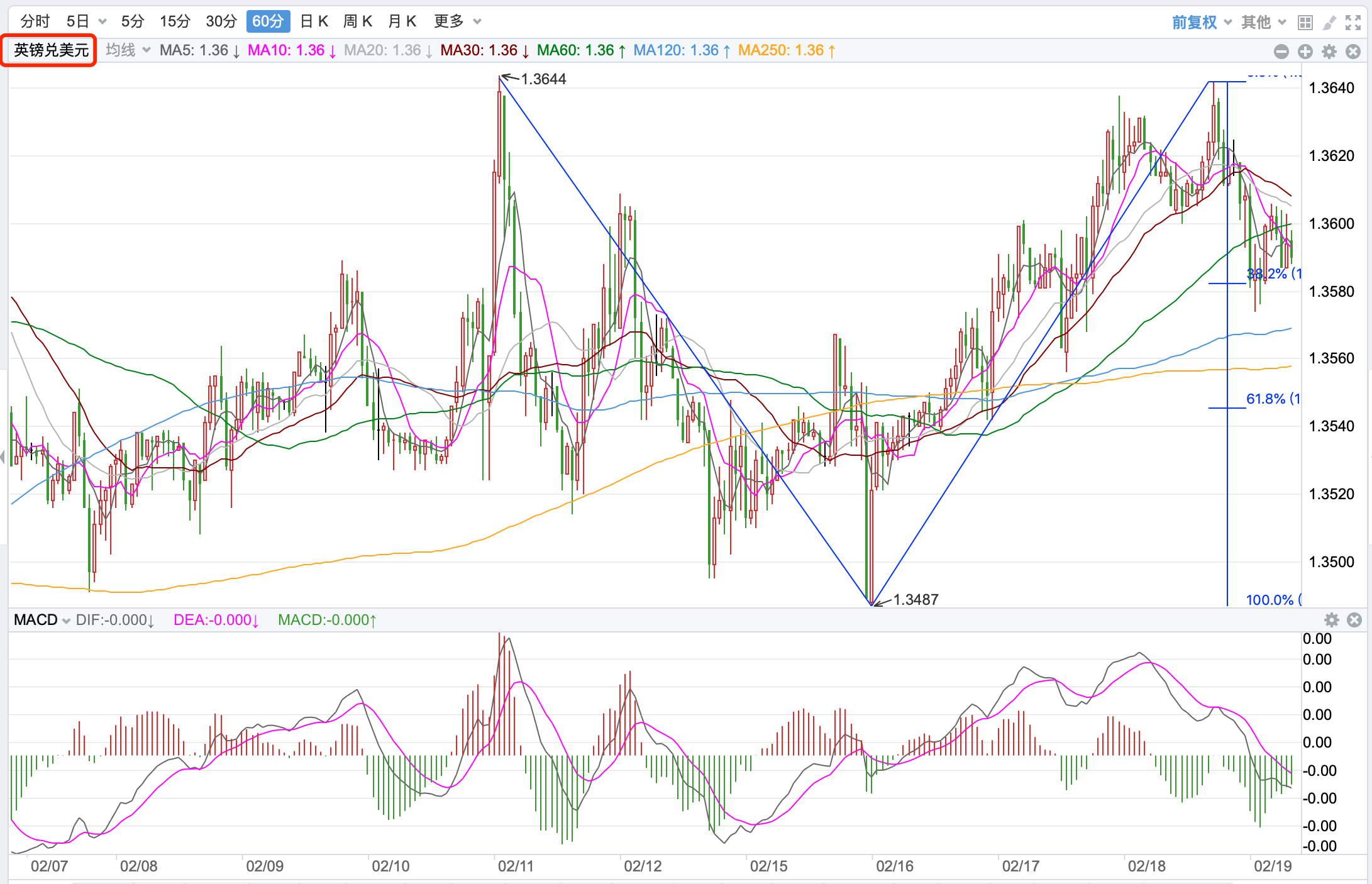Open main chart indicator settings gear
This screenshot has width=1372, height=884.
(x=1329, y=52)
